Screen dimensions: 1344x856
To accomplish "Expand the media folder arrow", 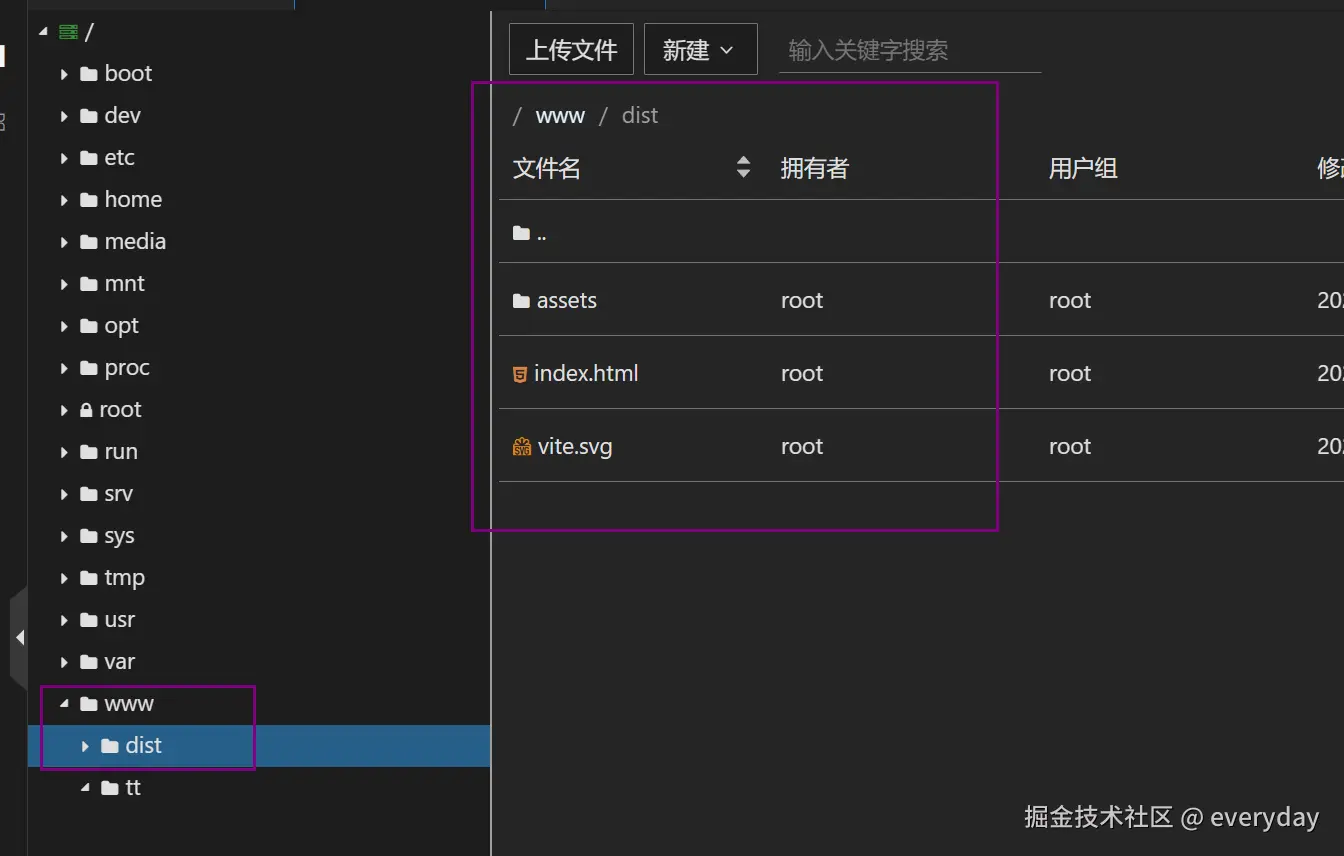I will (64, 242).
